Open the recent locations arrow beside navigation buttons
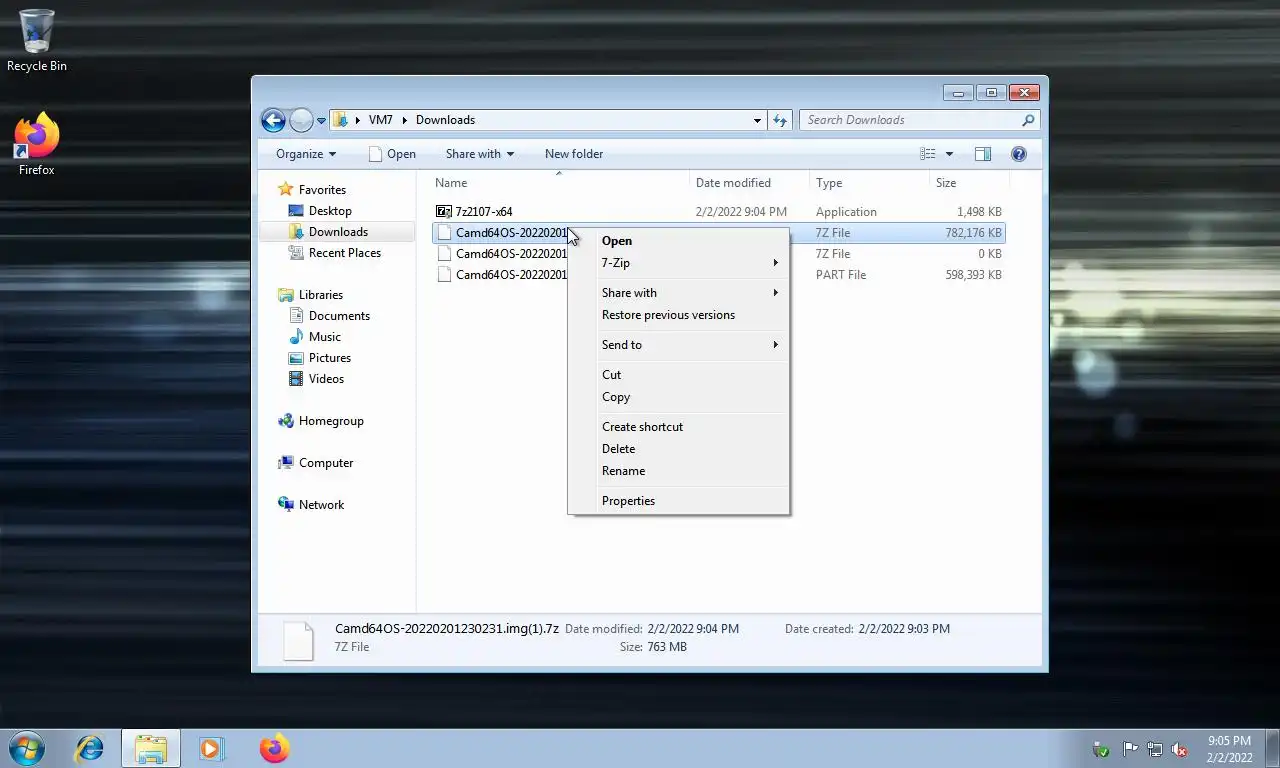Image resolution: width=1280 pixels, height=768 pixels. point(321,120)
